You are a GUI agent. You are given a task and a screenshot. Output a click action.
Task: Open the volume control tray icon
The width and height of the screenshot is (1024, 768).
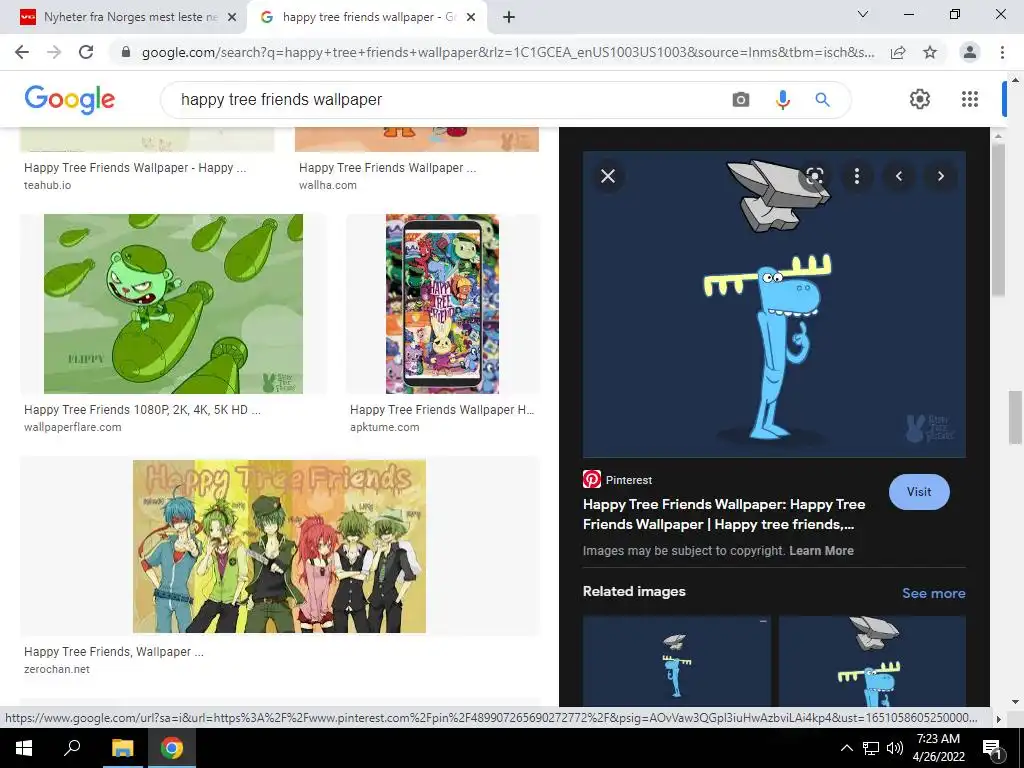[x=895, y=748]
